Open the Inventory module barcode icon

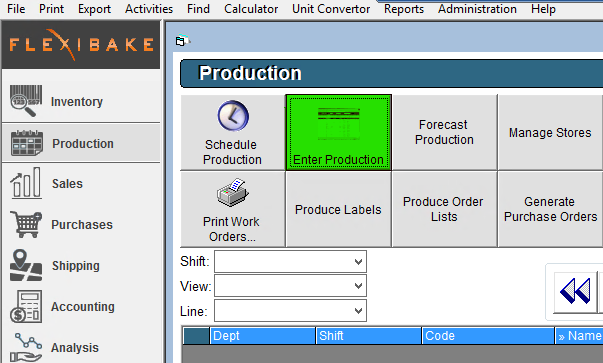click(x=26, y=101)
